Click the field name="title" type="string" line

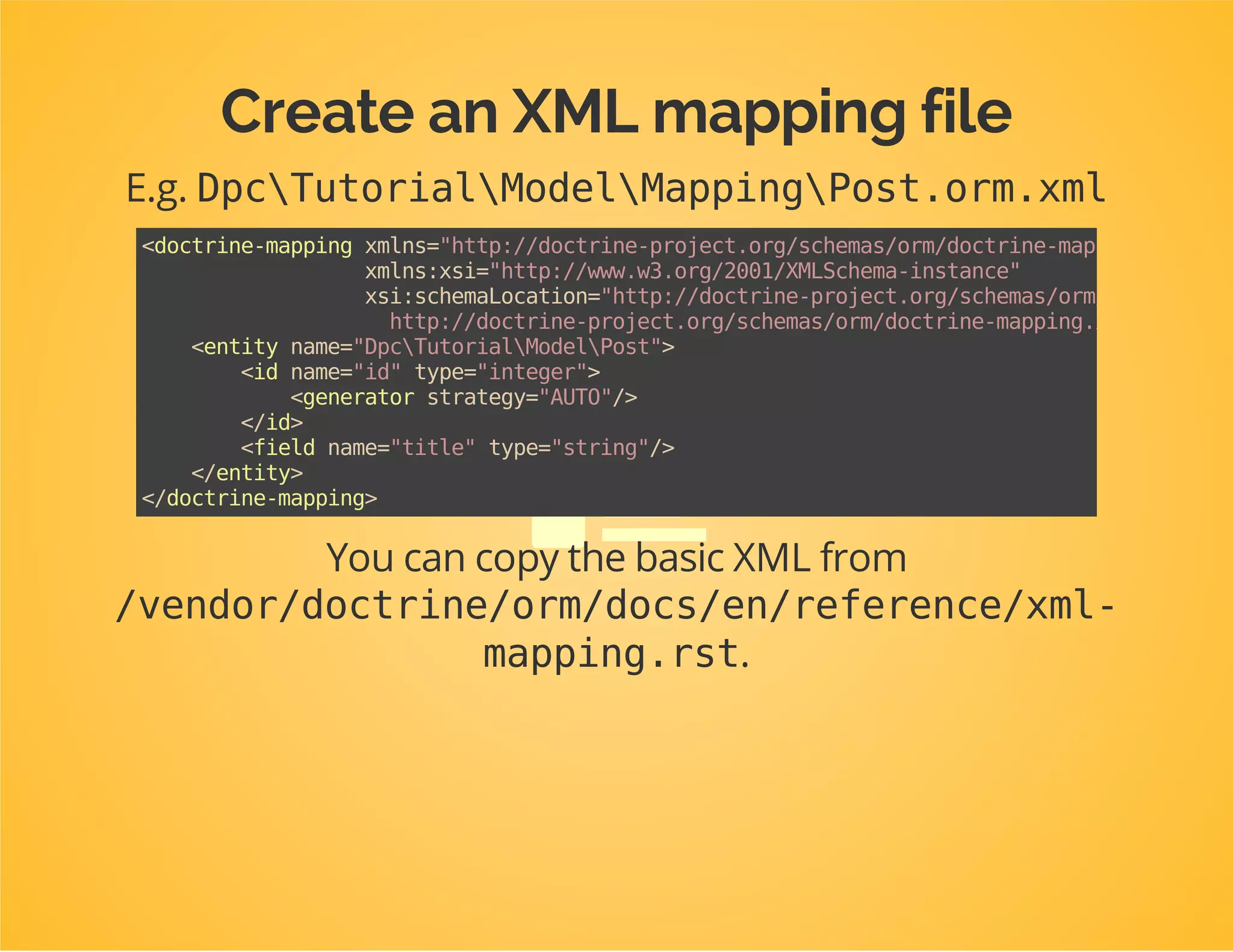coord(458,448)
